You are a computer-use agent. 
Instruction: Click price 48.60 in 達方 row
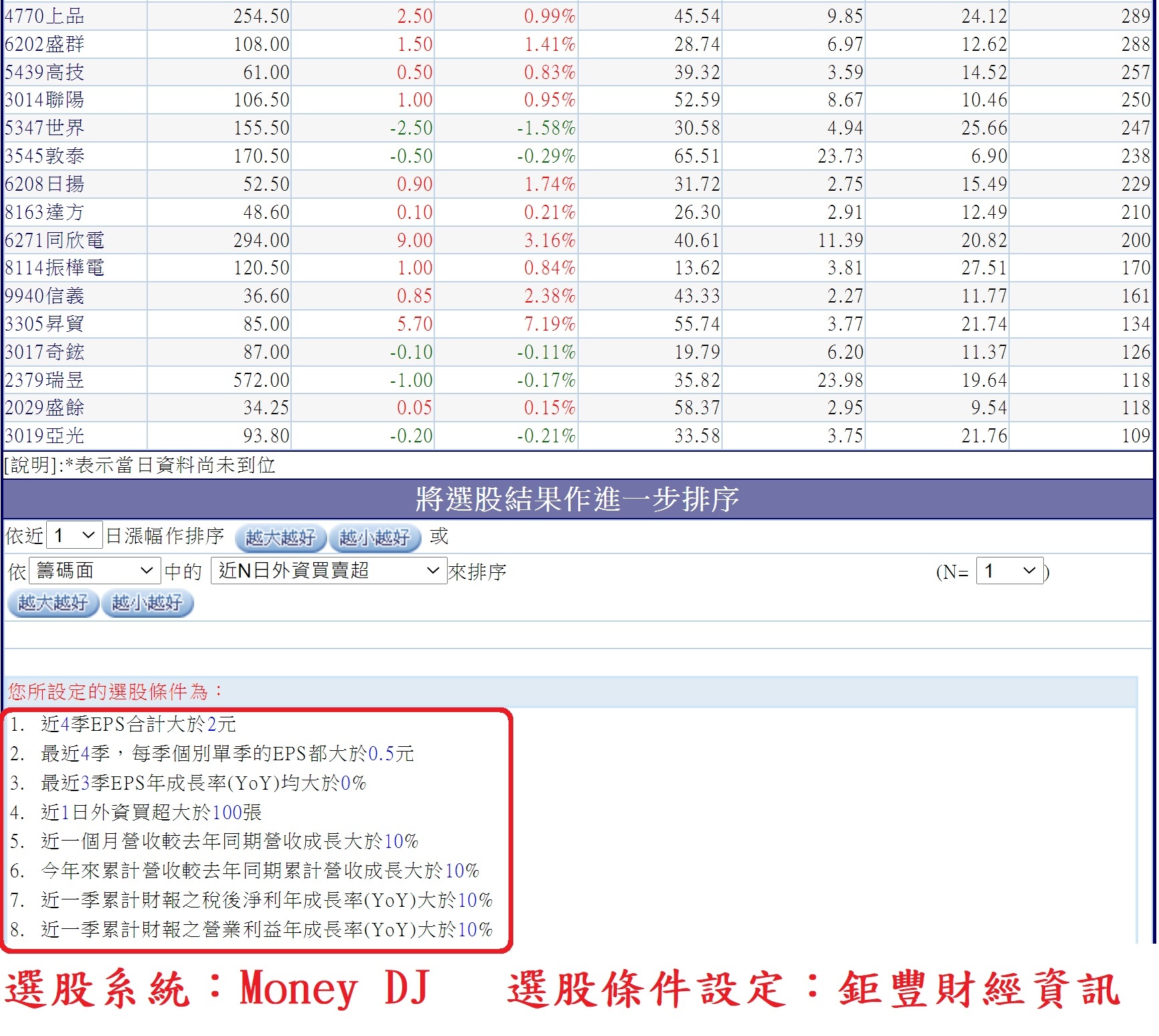click(266, 212)
